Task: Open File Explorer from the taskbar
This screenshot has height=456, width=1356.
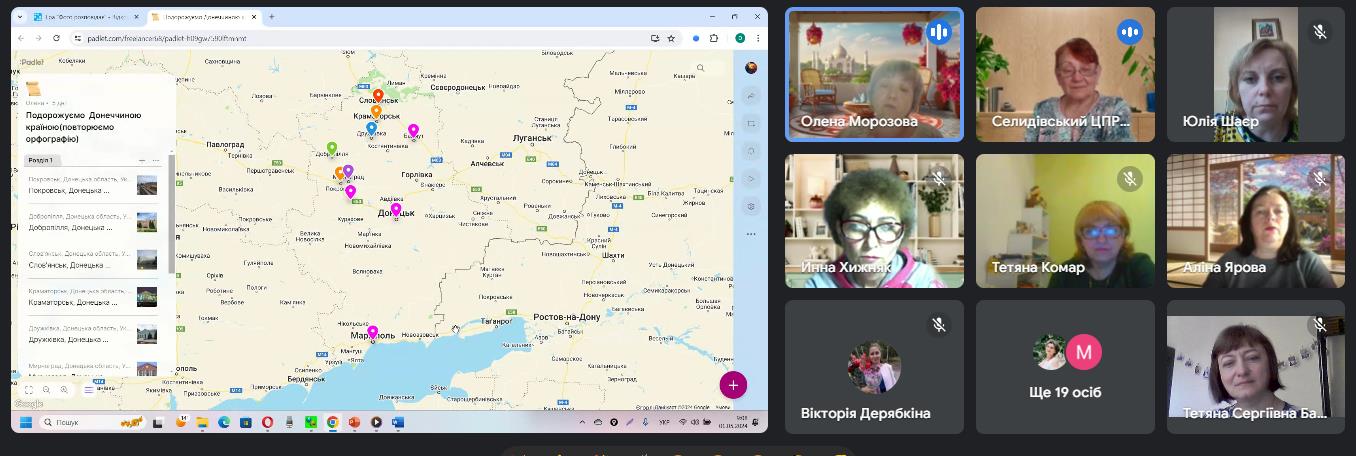Action: (202, 422)
